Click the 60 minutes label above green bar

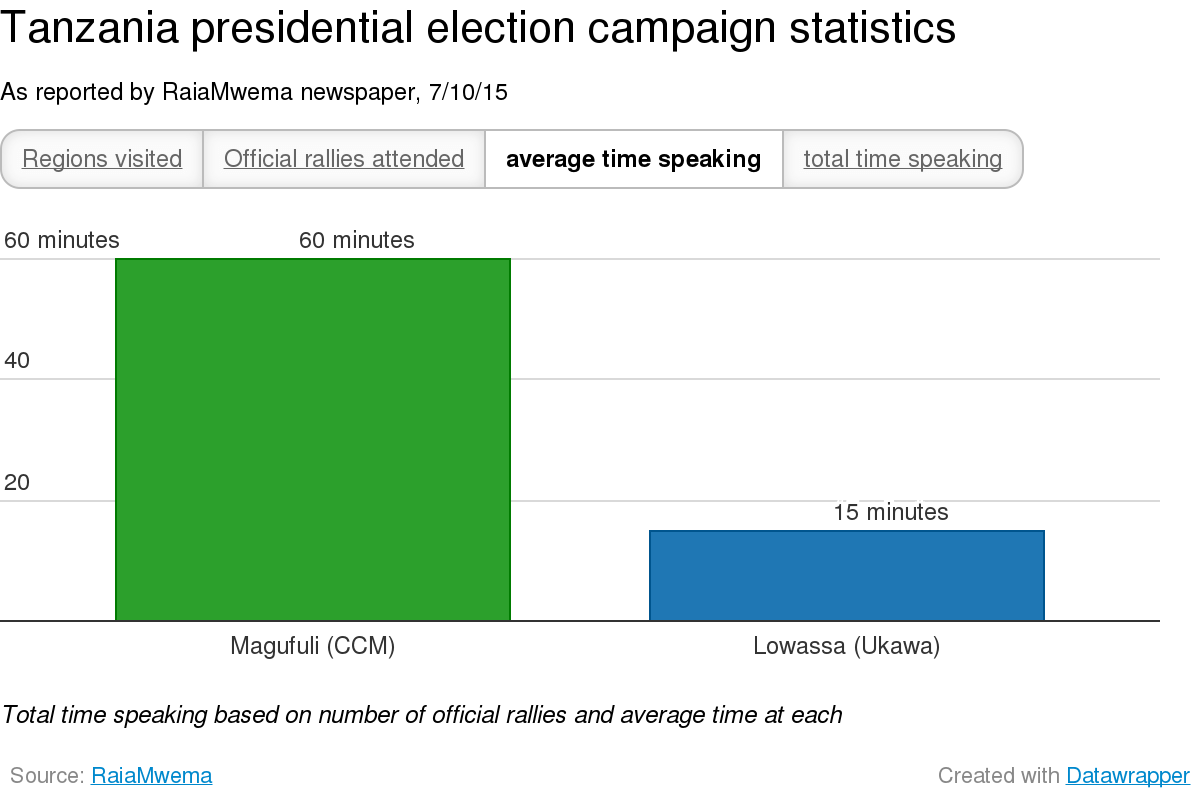[x=356, y=240]
